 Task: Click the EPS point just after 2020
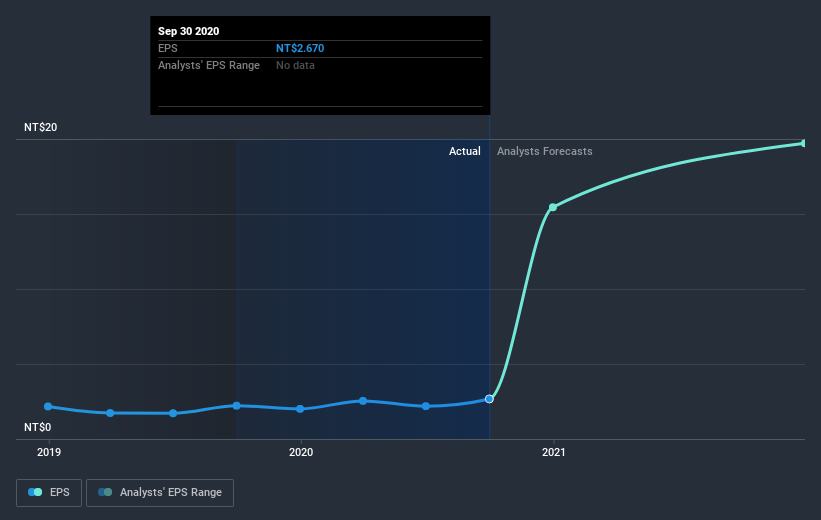pyautogui.click(x=363, y=401)
